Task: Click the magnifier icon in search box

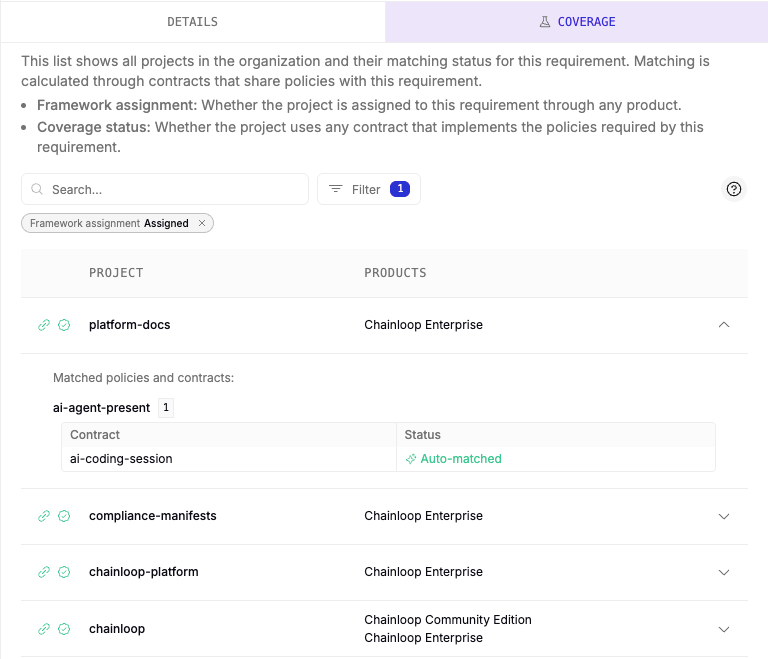Action: [x=37, y=189]
